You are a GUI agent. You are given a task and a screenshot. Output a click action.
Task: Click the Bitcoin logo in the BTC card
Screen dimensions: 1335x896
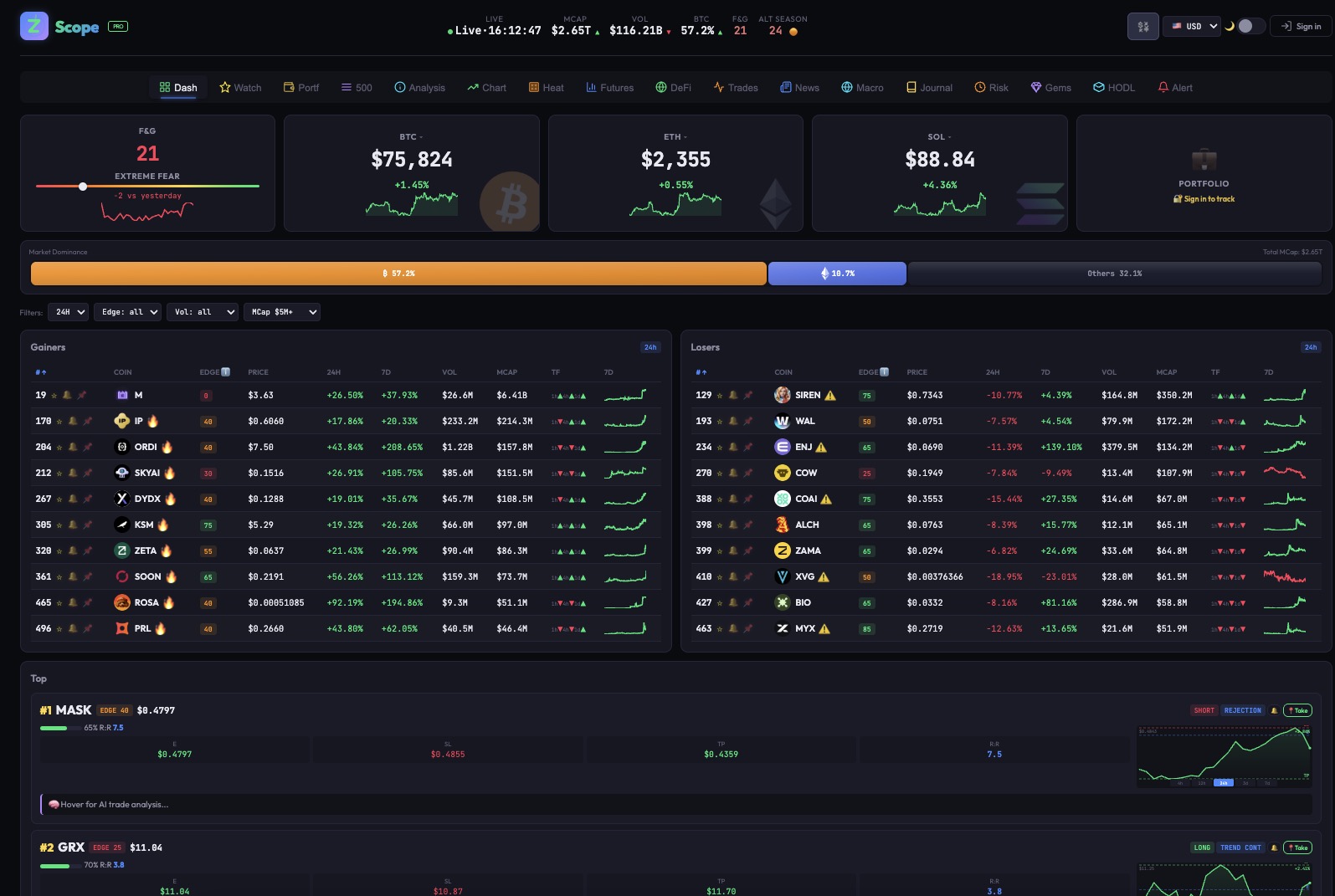(x=510, y=202)
